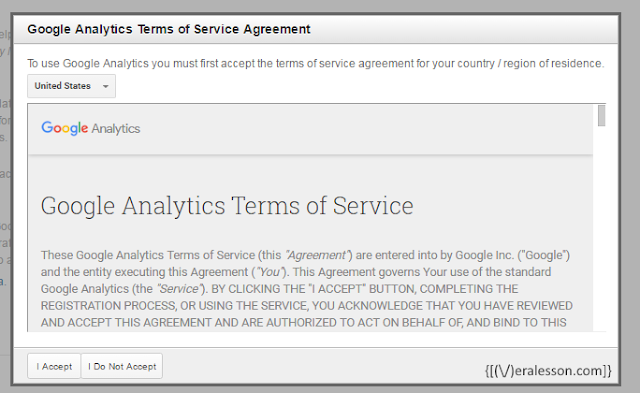
Task: Click the dropdown arrow beside United States
Action: tap(106, 86)
